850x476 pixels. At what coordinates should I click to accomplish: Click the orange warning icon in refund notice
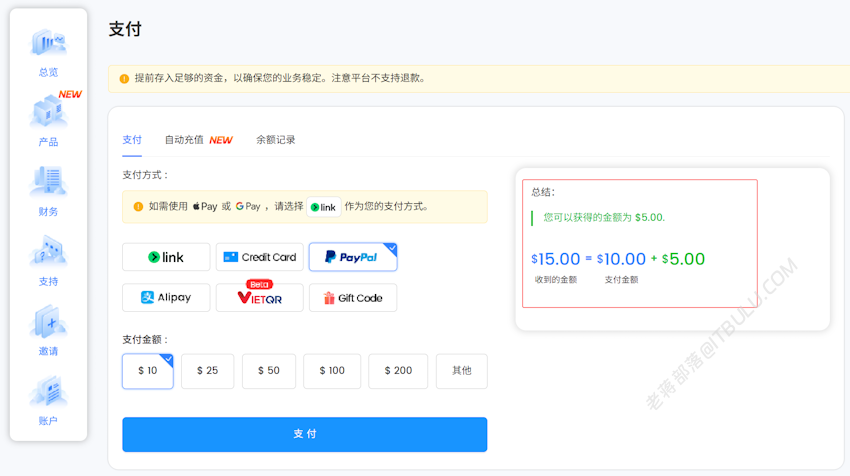tap(124, 79)
